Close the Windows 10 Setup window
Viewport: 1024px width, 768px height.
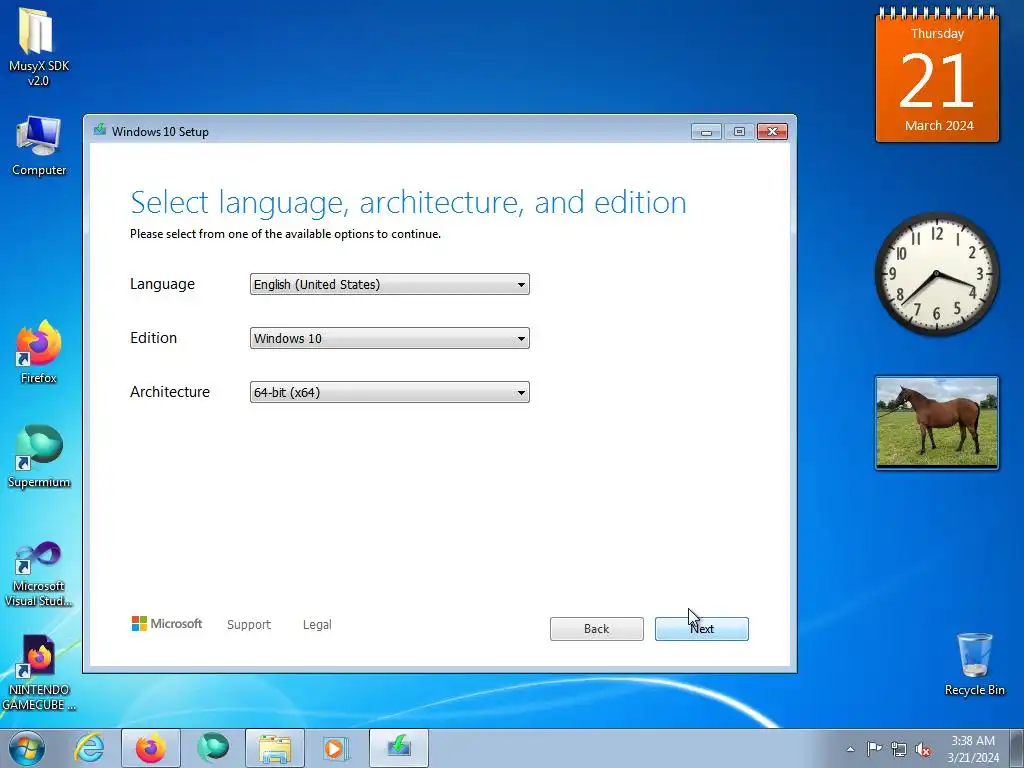coord(773,131)
